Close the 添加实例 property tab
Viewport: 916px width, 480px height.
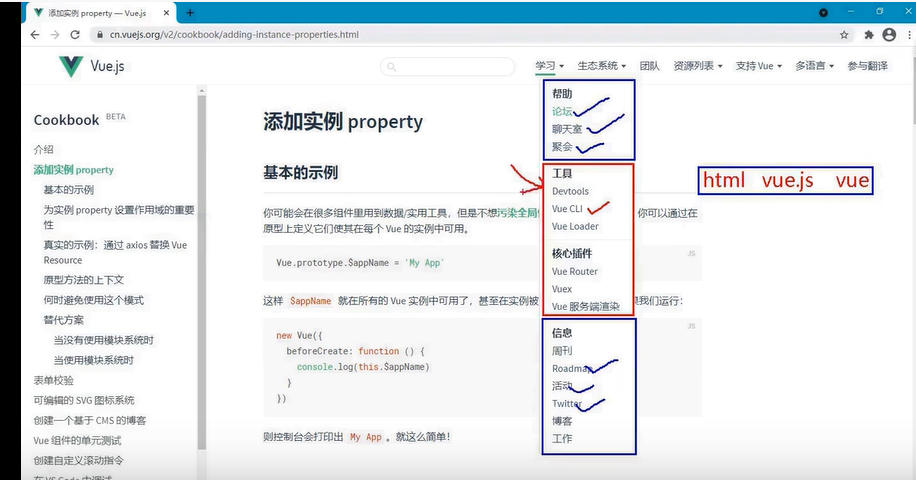coord(166,12)
